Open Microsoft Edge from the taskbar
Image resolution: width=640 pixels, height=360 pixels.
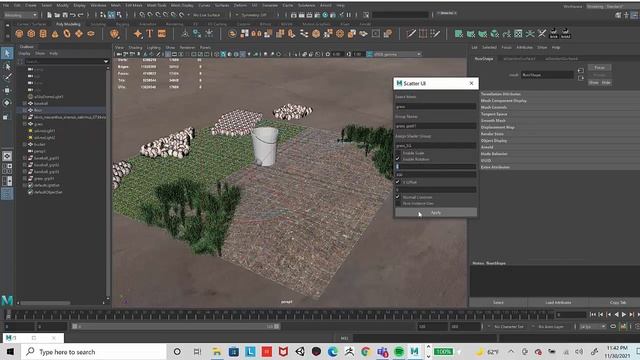333,351
